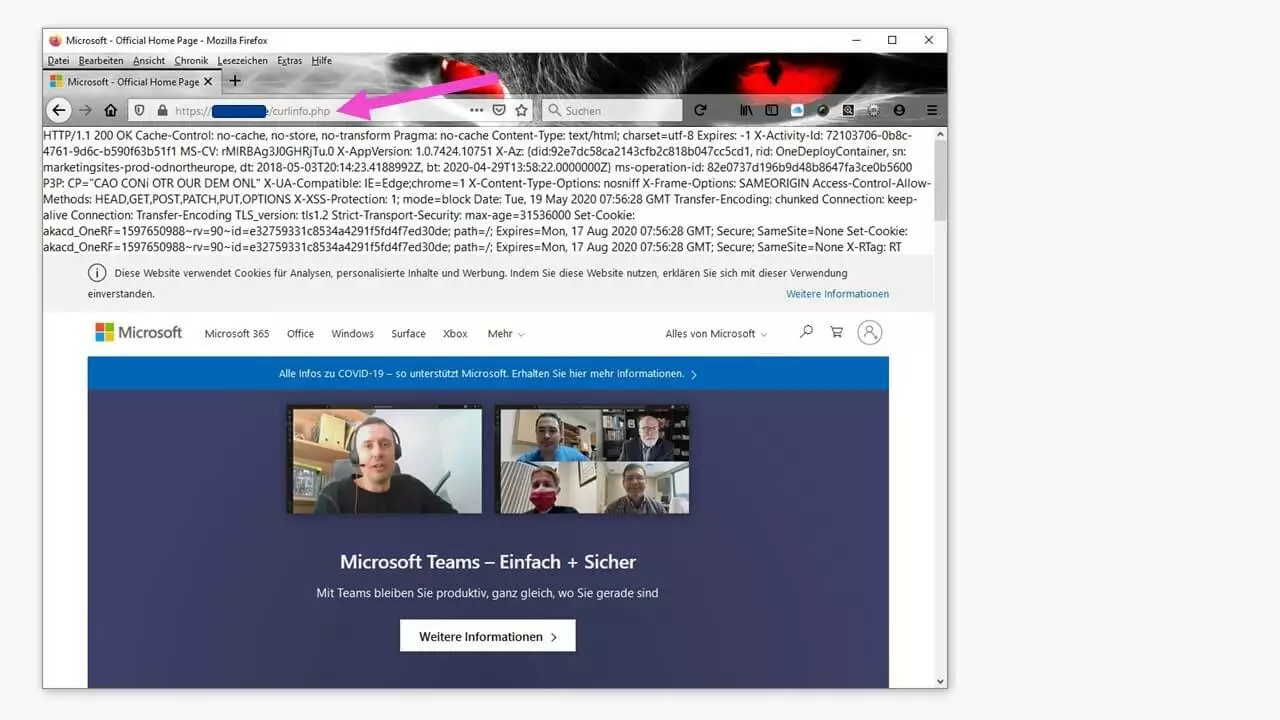
Task: Open the COVID-19 information banner link
Action: pyautogui.click(x=488, y=374)
